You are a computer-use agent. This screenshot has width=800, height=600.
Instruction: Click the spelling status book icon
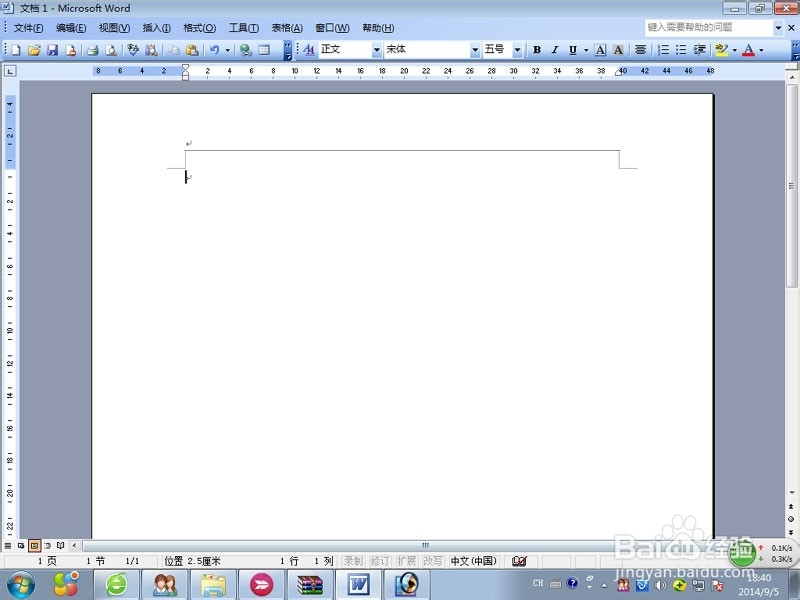click(x=519, y=561)
